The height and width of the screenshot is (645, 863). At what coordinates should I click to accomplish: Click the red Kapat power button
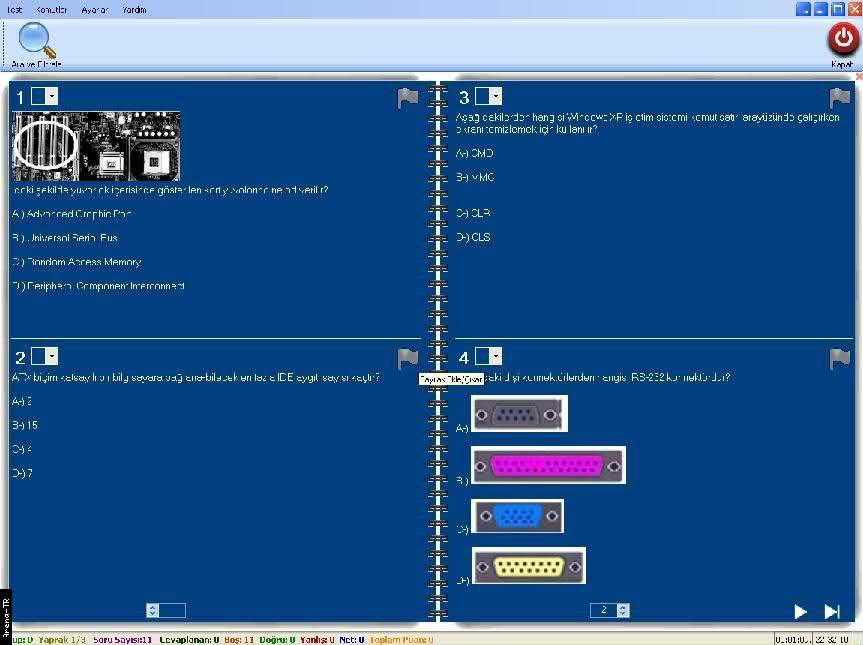843,39
